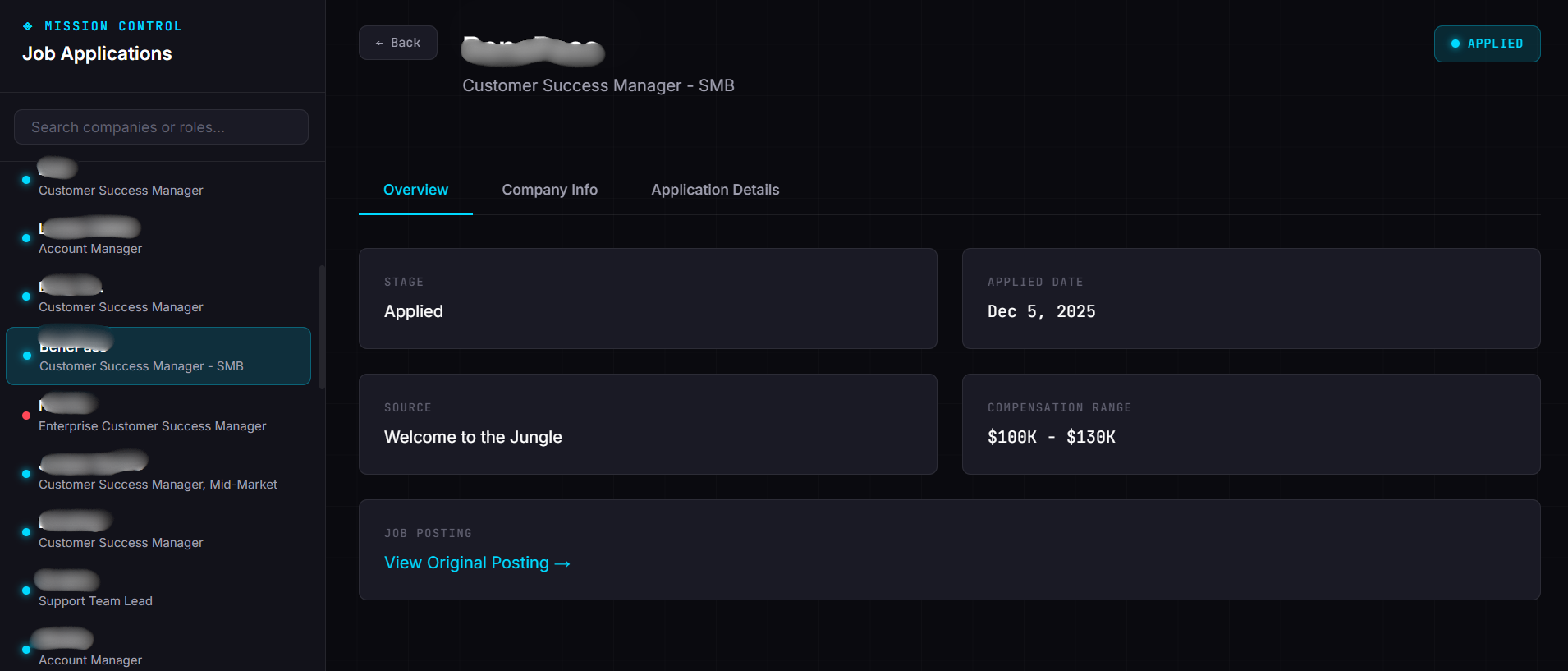Click the sidebar list scrollbar

[x=322, y=327]
